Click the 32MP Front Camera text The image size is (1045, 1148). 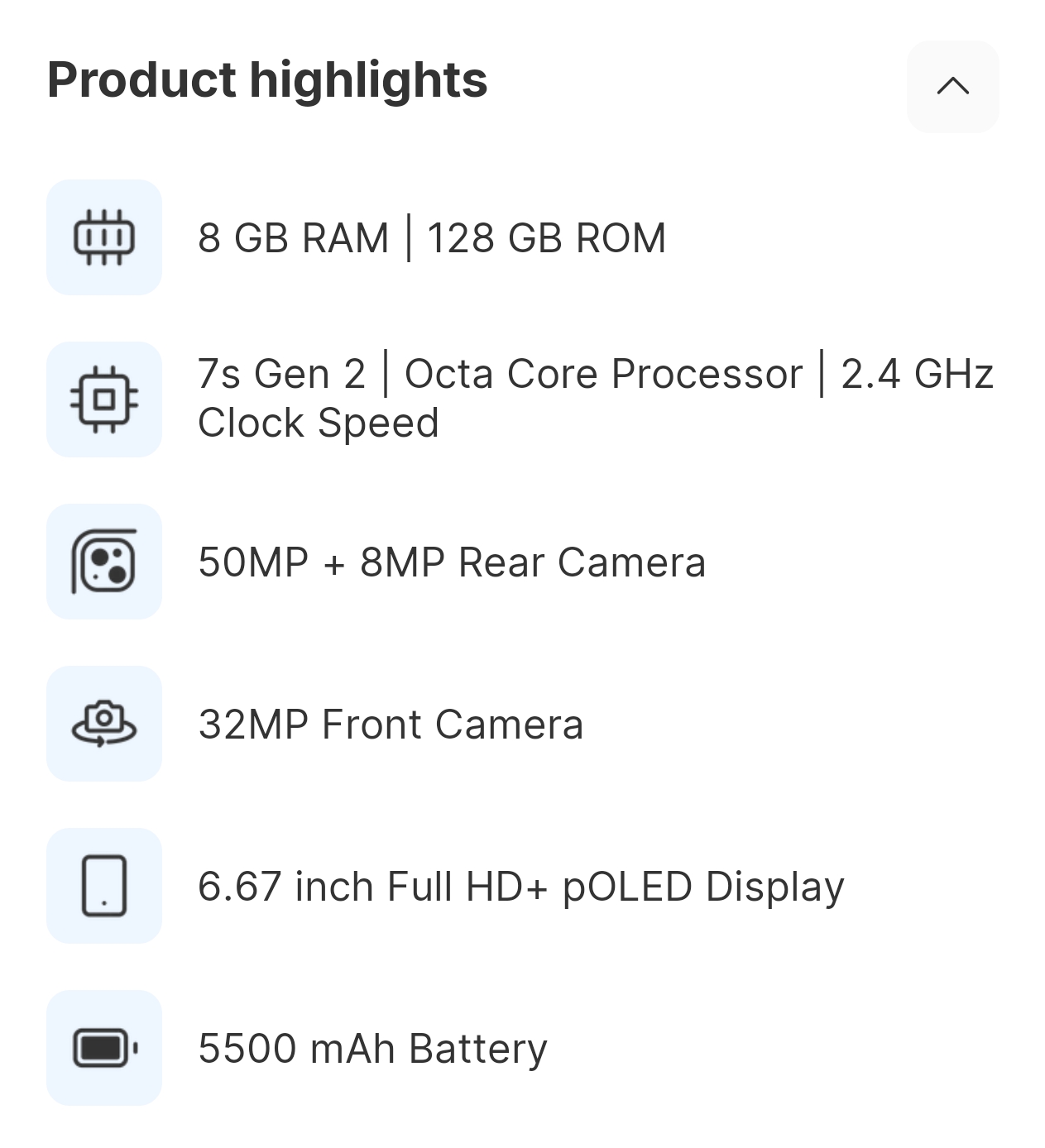[x=391, y=725]
